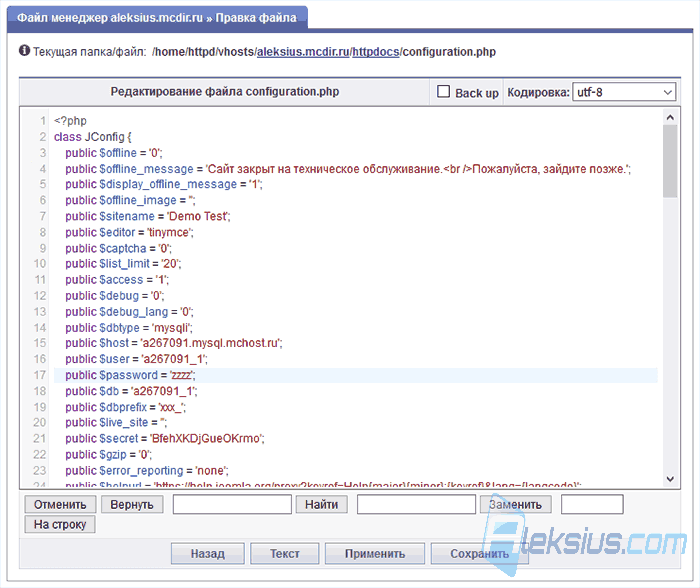
Task: Click the line public $error_reporting = 'none'
Action: (x=147, y=471)
